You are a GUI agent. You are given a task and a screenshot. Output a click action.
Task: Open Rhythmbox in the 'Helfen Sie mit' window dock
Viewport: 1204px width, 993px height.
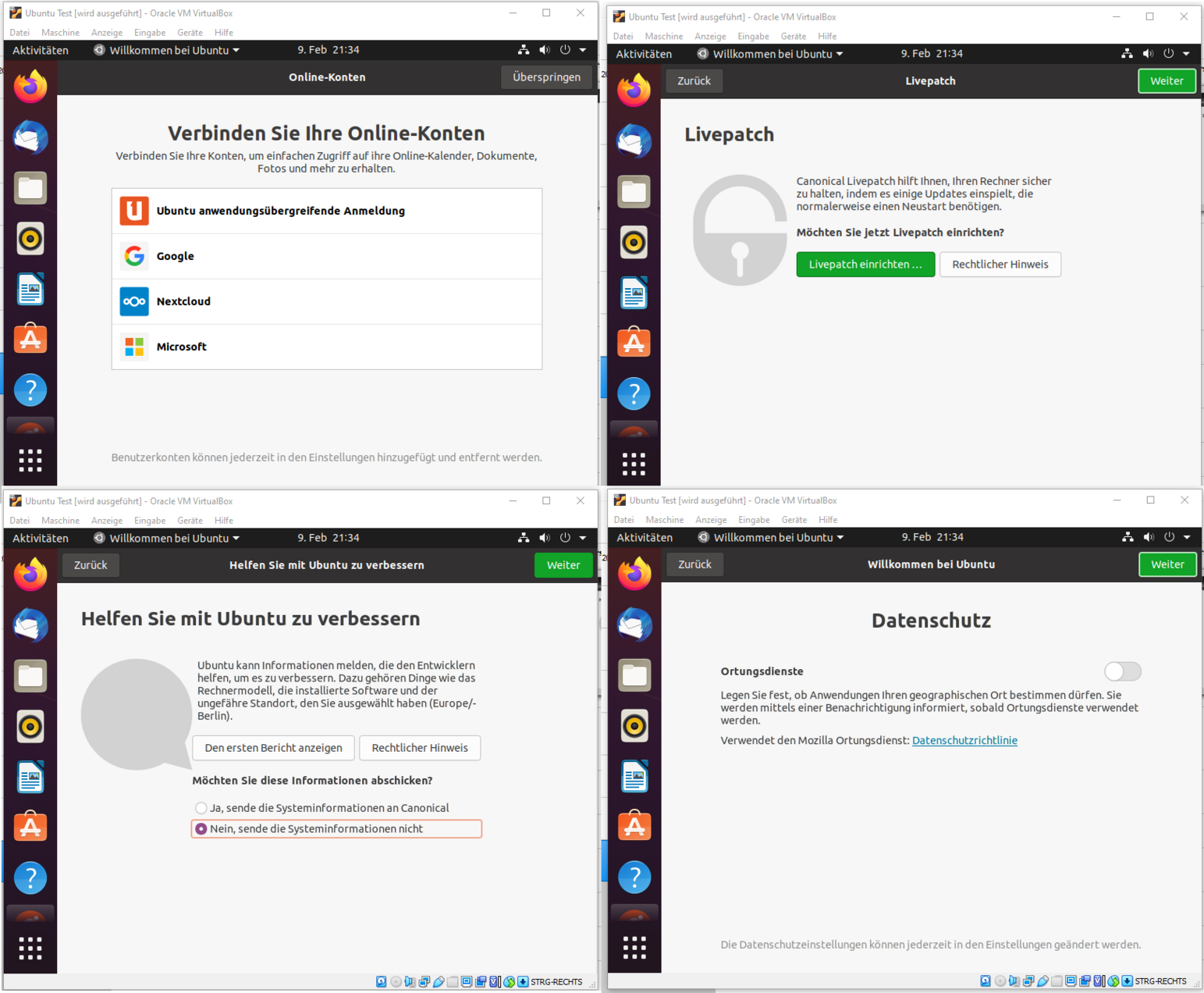coord(30,727)
